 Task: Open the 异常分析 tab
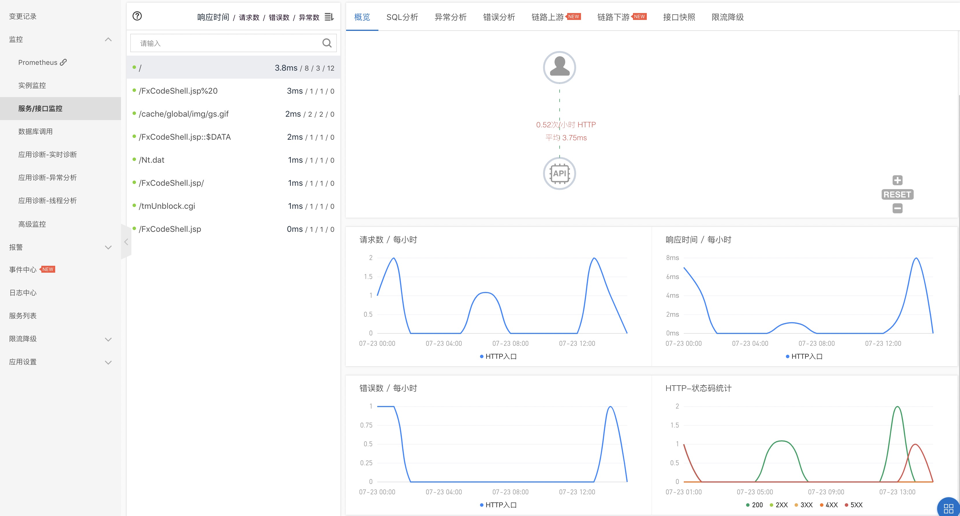[x=451, y=17]
